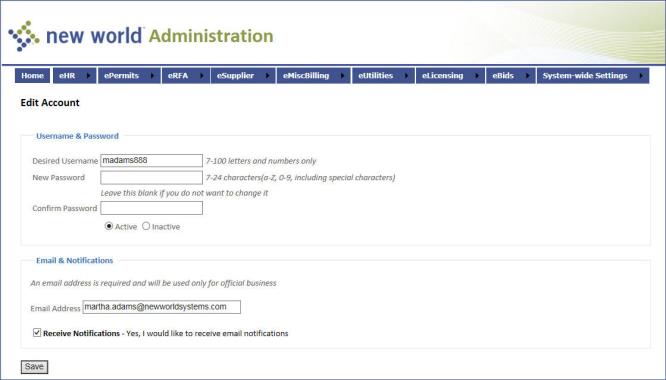Focus the New Password field
This screenshot has height=380, width=666.
[152, 177]
